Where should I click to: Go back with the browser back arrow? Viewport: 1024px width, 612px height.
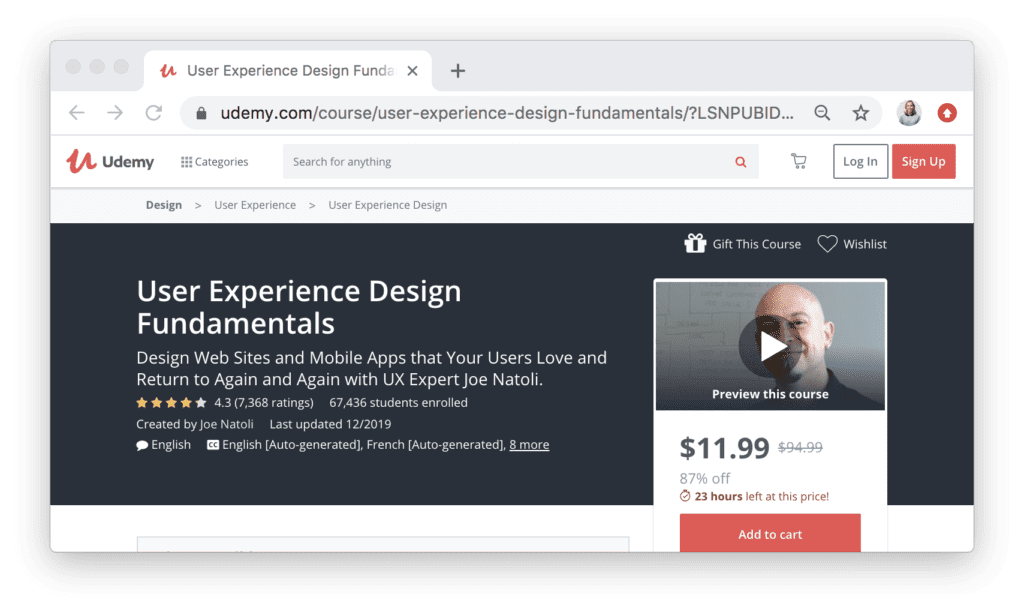(77, 113)
